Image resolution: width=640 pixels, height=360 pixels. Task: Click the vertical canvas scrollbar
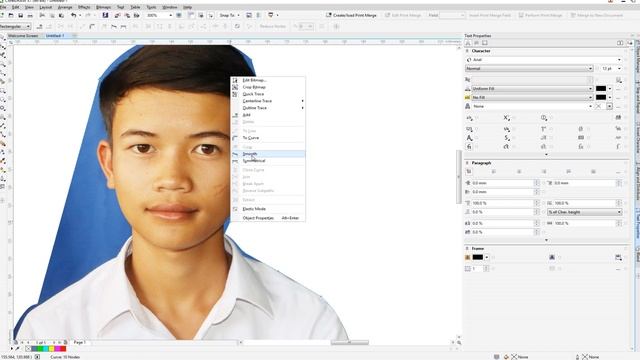[459, 177]
